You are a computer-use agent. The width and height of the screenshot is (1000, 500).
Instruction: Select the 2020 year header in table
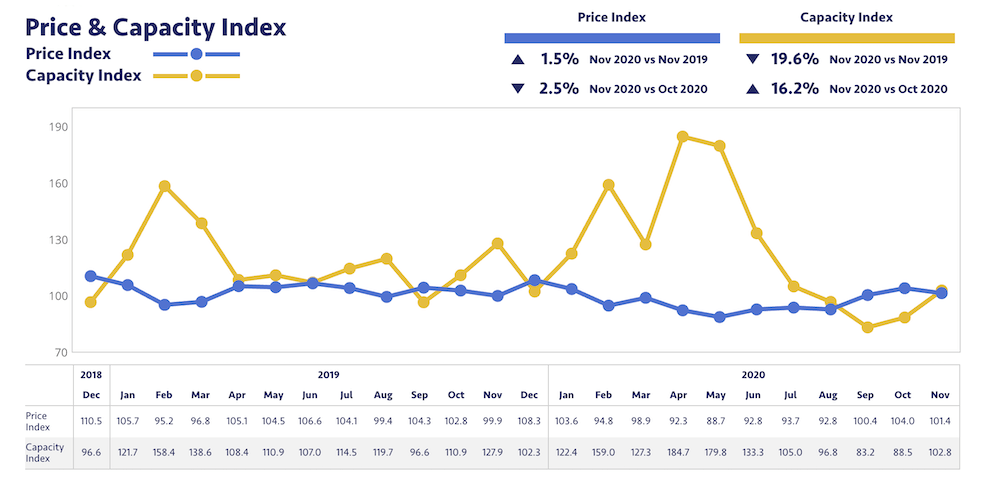point(753,374)
